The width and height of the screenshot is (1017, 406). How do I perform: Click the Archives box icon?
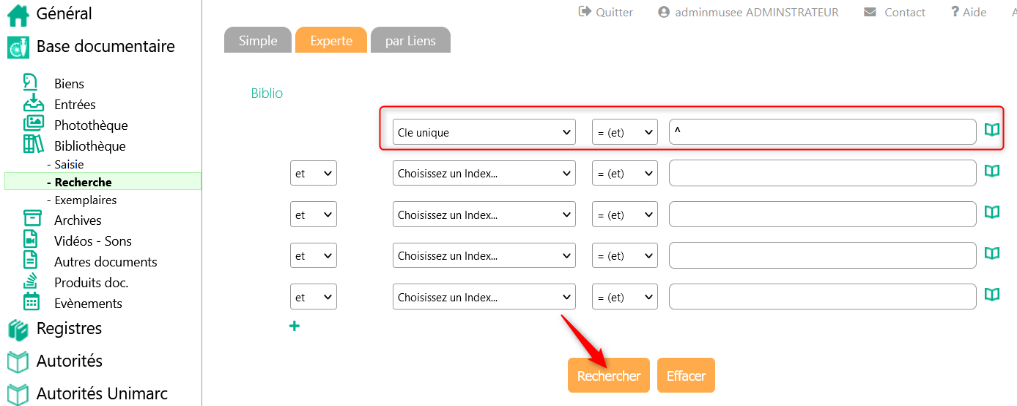click(33, 220)
